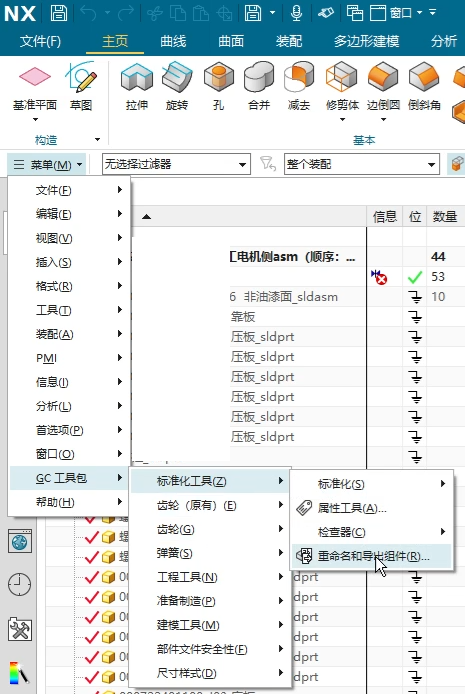
Task: Expand the 边倒圆 dropdown arrow
Action: click(383, 120)
